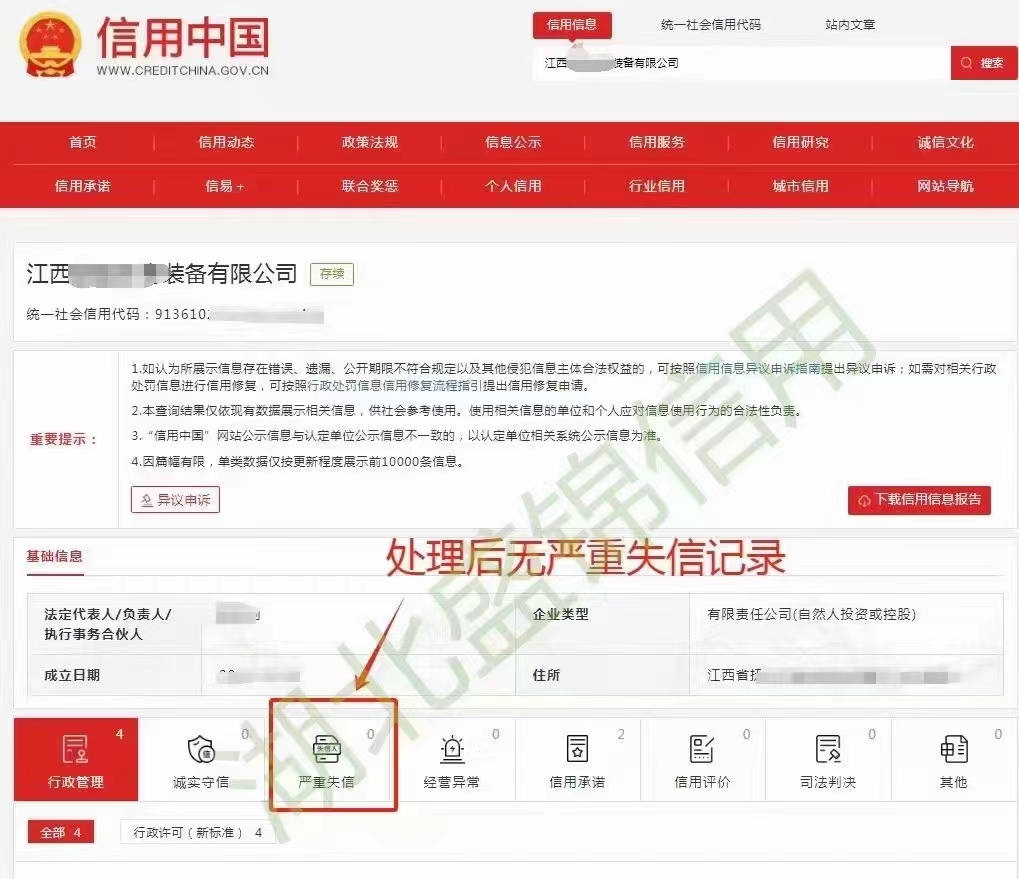Screen dimensions: 1019x879
Task: Select the 诚实守信 shield icon
Action: tap(201, 749)
